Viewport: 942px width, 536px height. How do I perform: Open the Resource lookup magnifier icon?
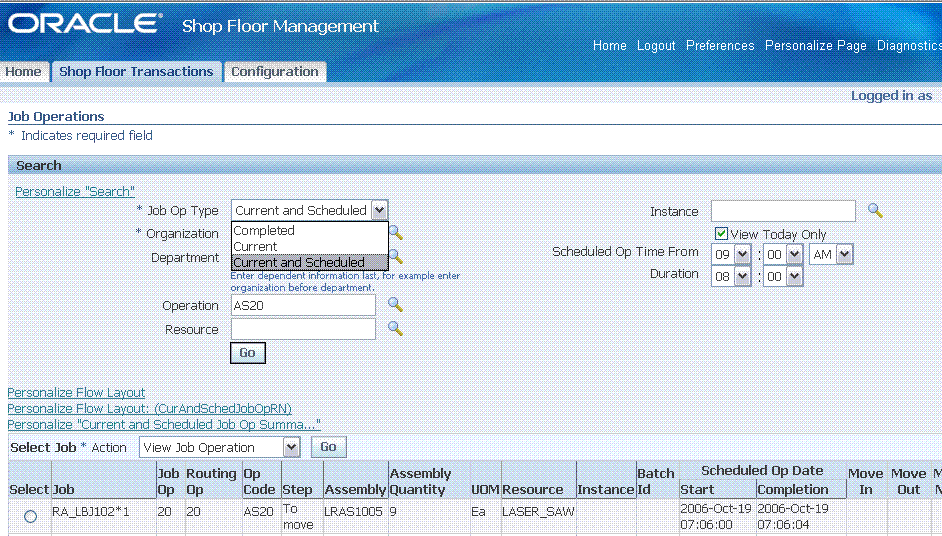[395, 328]
